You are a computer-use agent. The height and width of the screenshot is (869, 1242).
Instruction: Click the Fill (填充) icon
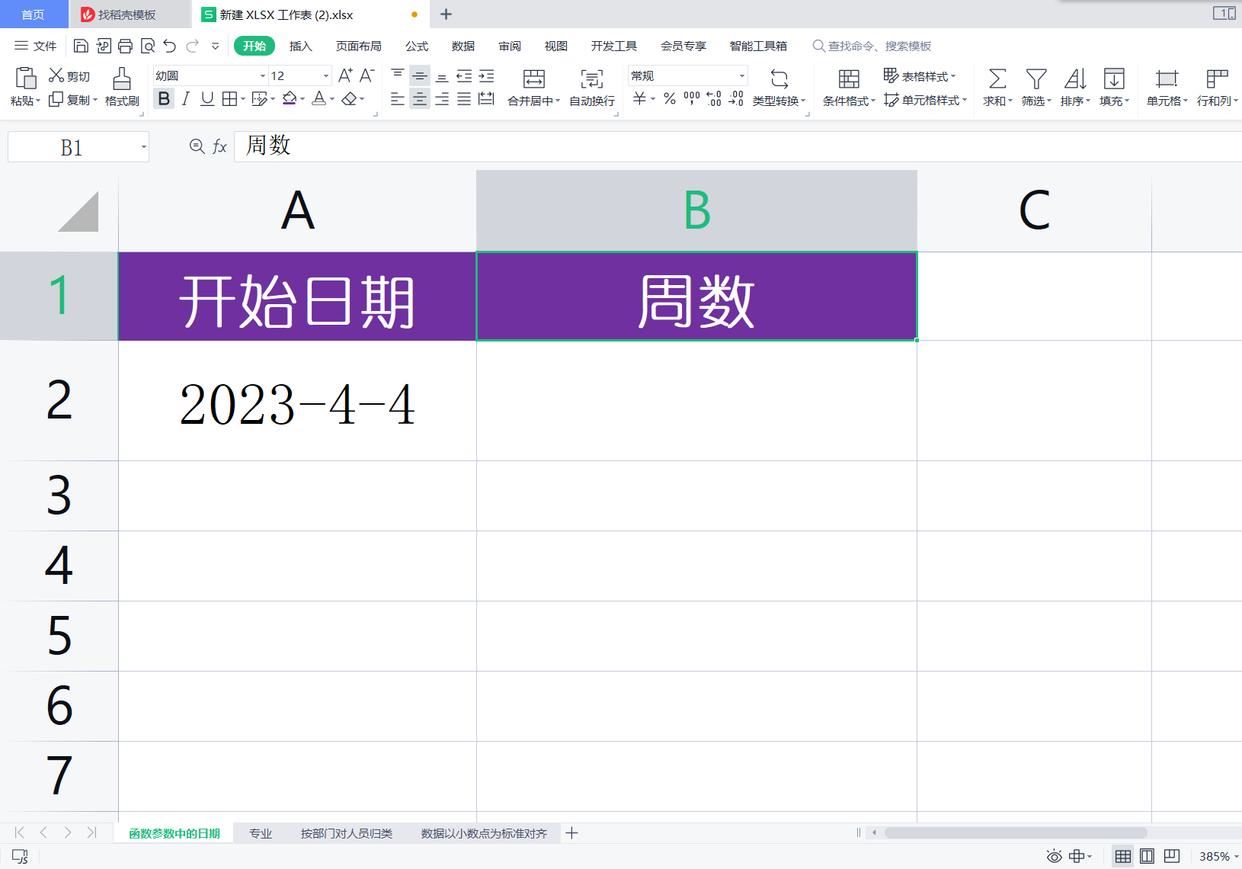click(1114, 79)
